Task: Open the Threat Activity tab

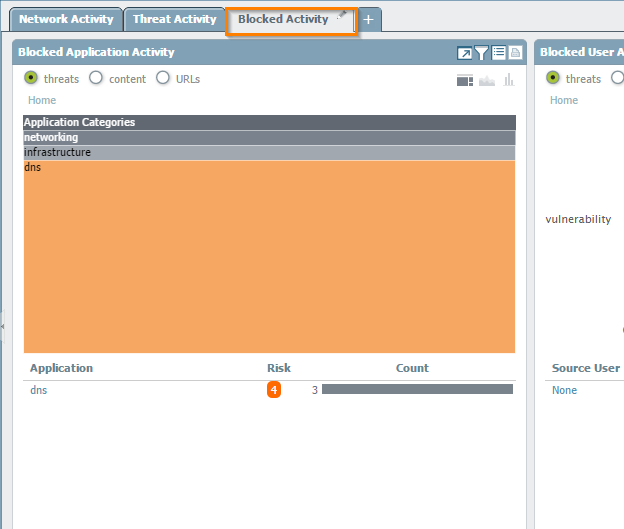Action: pyautogui.click(x=175, y=19)
